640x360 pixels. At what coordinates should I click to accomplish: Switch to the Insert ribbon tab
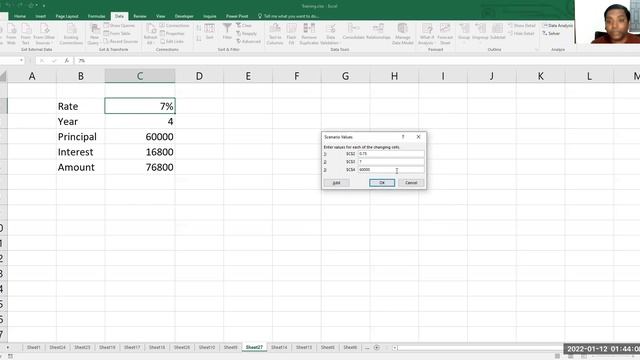pos(40,16)
